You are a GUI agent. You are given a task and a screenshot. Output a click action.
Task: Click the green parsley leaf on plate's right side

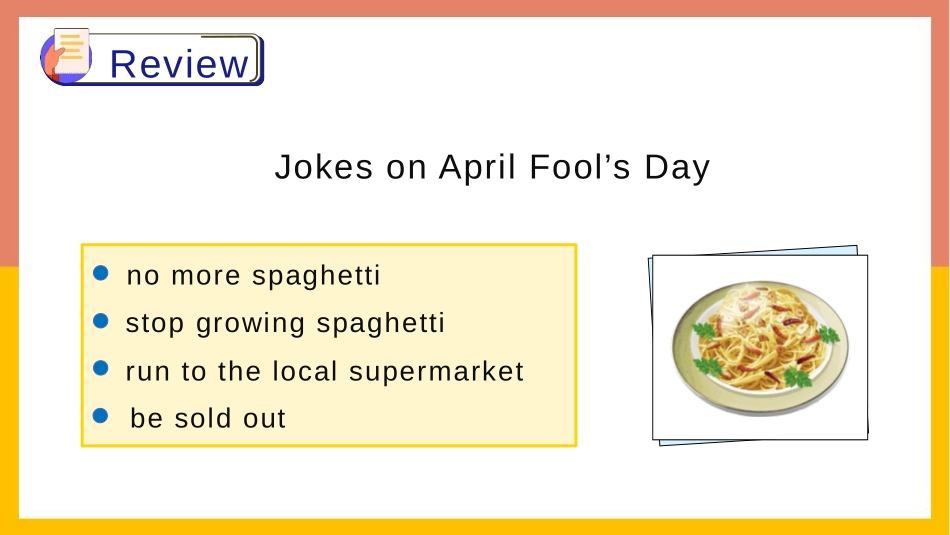click(x=828, y=334)
